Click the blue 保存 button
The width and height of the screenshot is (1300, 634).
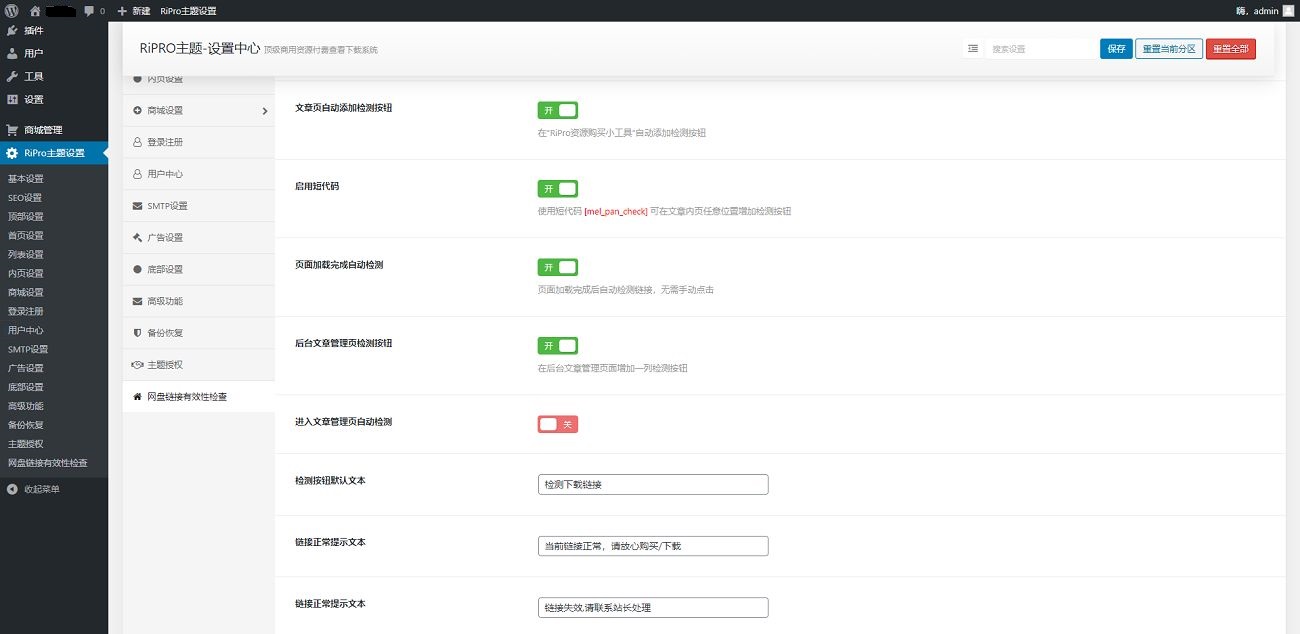tap(1116, 49)
